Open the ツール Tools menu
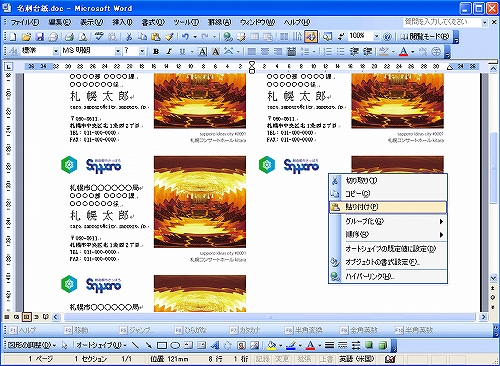 click(186, 22)
